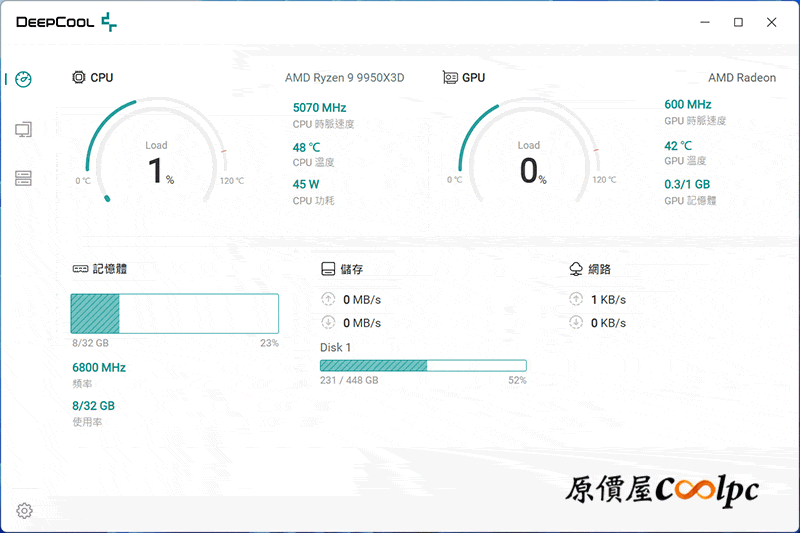This screenshot has width=800, height=533.
Task: Click the memory usage bar showing 23%
Action: coord(174,313)
